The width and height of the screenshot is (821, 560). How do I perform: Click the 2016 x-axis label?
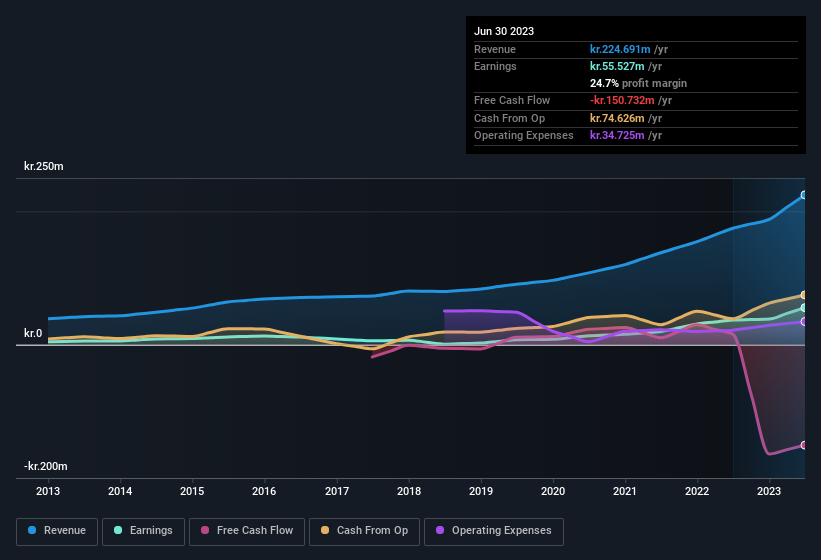tap(264, 491)
